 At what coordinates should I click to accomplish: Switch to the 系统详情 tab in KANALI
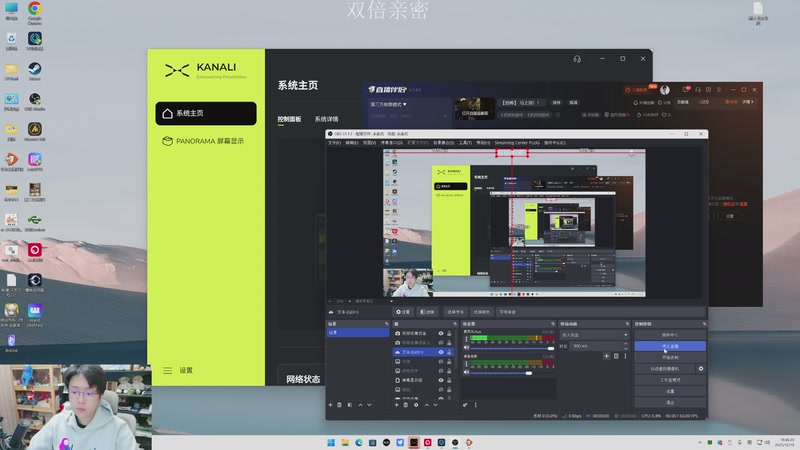click(327, 119)
